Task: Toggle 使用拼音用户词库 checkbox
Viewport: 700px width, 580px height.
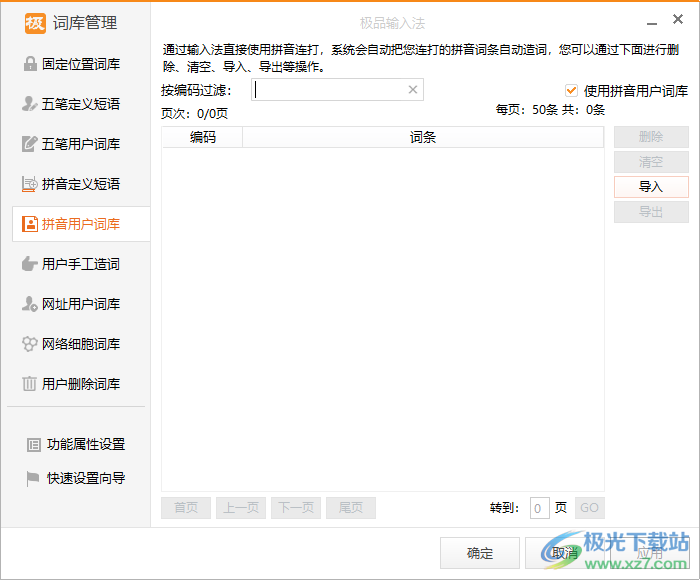Action: coord(571,91)
